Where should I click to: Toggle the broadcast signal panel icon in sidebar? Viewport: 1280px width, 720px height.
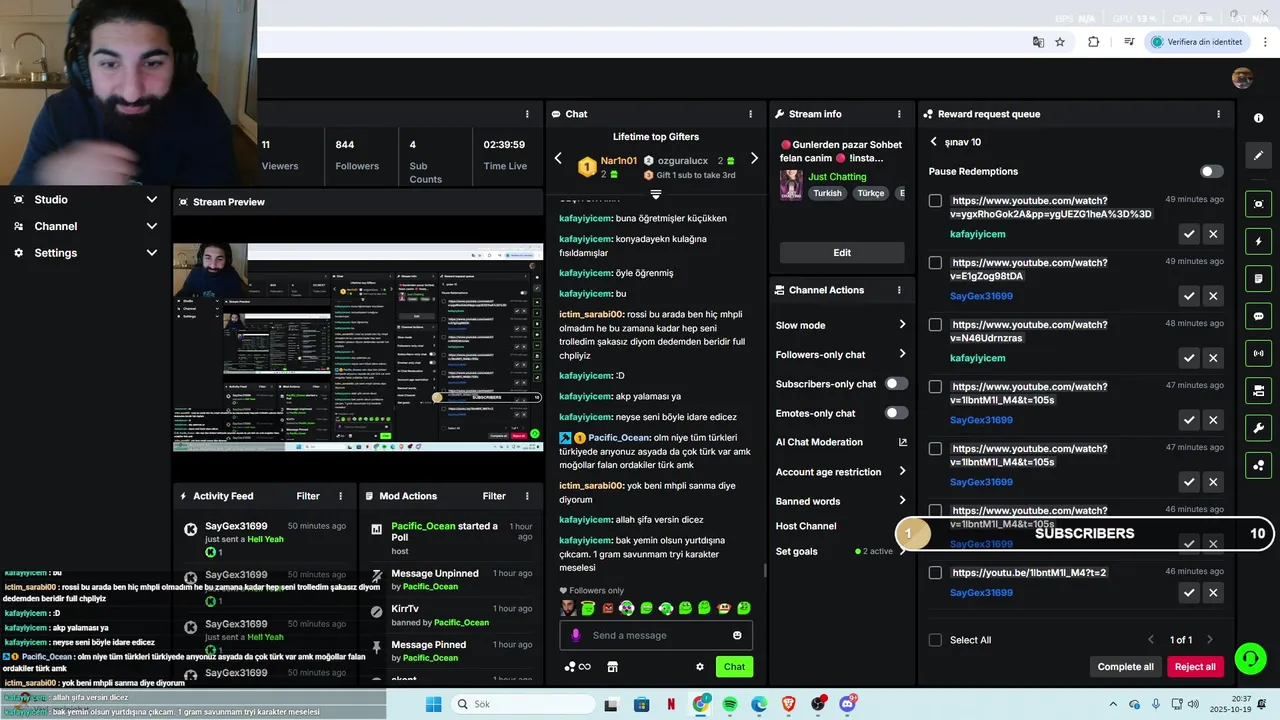pos(1258,353)
